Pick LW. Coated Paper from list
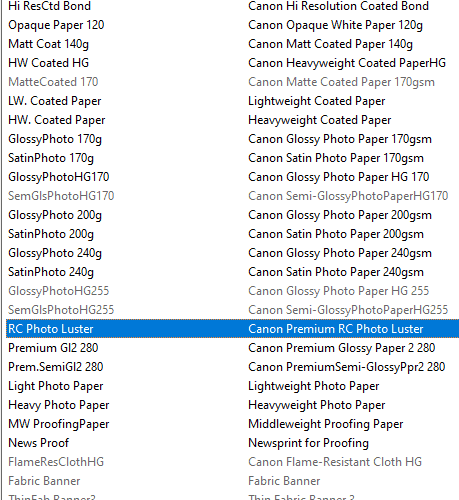459x500 pixels. point(232,101)
